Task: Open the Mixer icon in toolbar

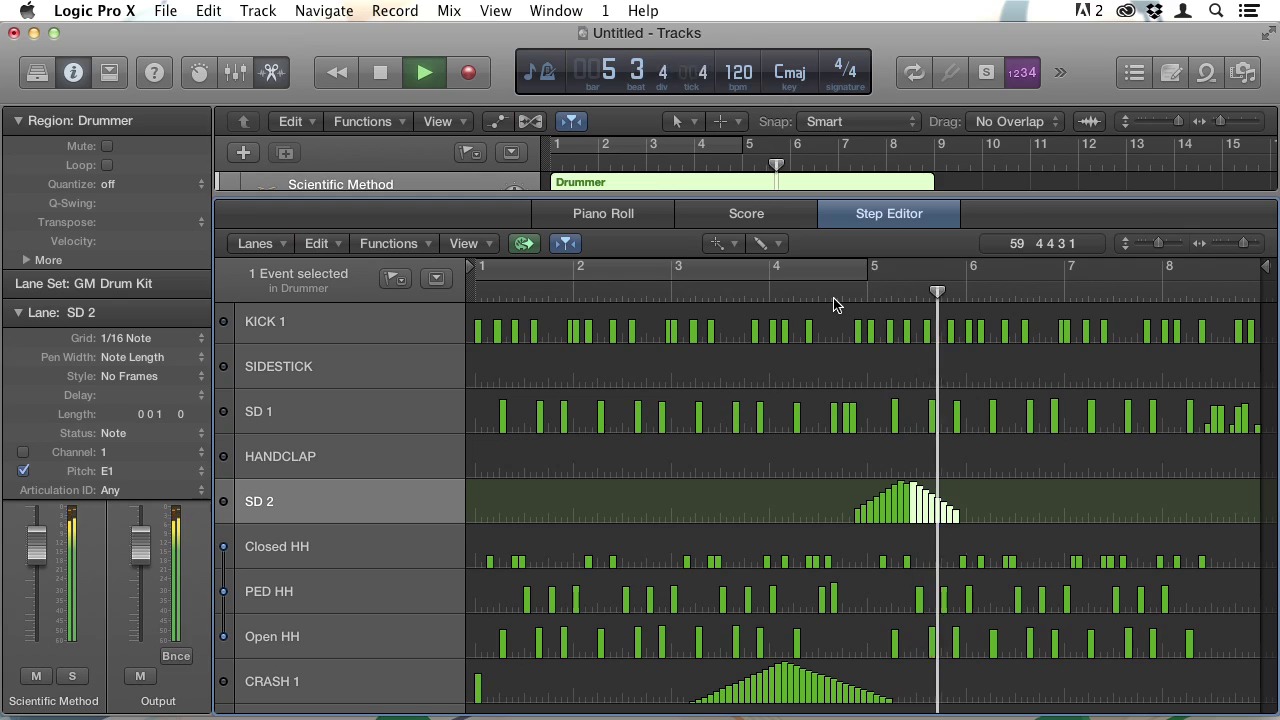Action: [x=235, y=72]
